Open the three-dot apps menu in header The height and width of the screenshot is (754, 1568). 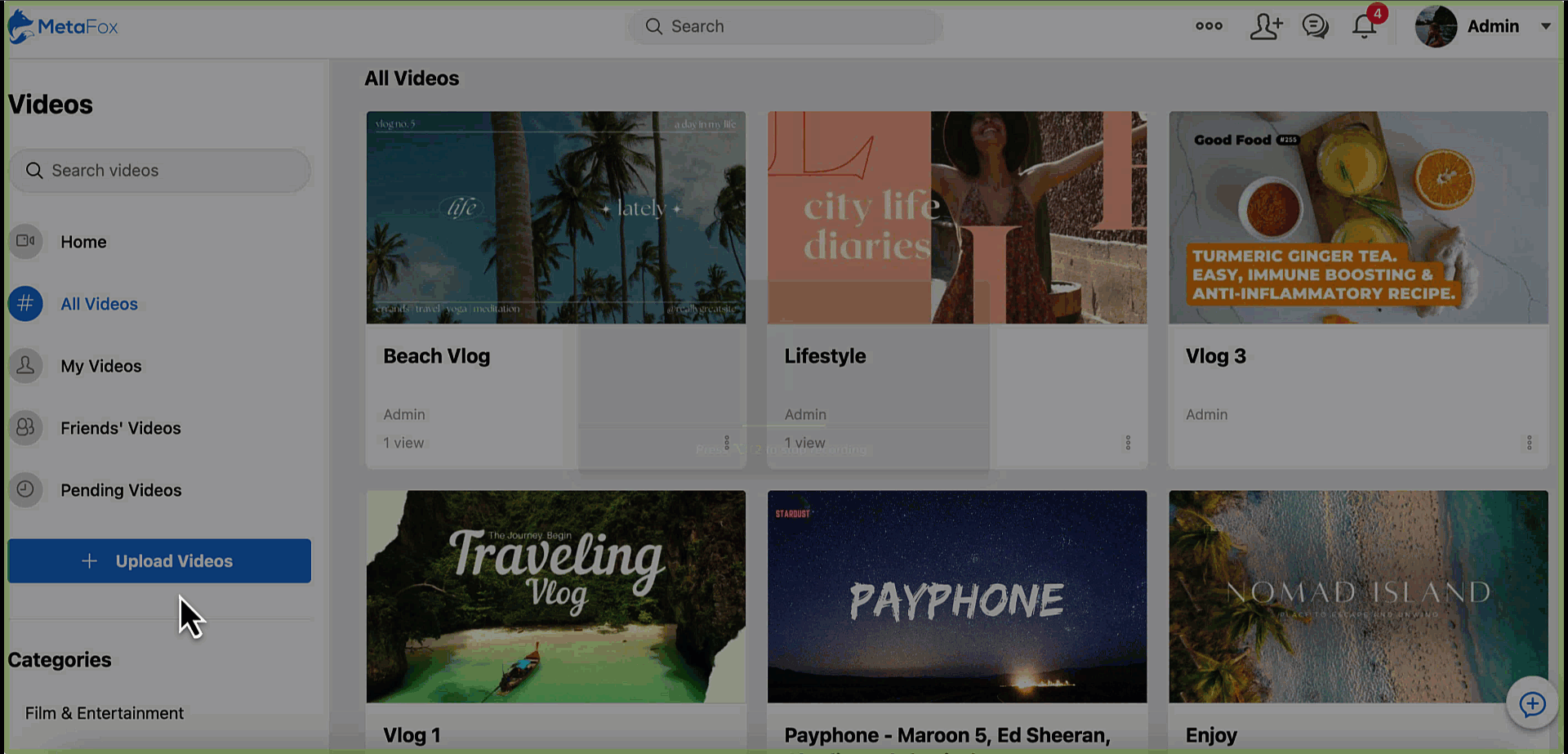pyautogui.click(x=1209, y=26)
